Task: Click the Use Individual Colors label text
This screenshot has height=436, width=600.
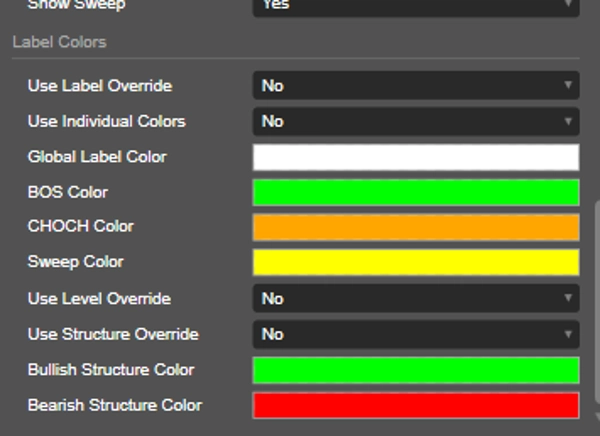Action: click(107, 121)
